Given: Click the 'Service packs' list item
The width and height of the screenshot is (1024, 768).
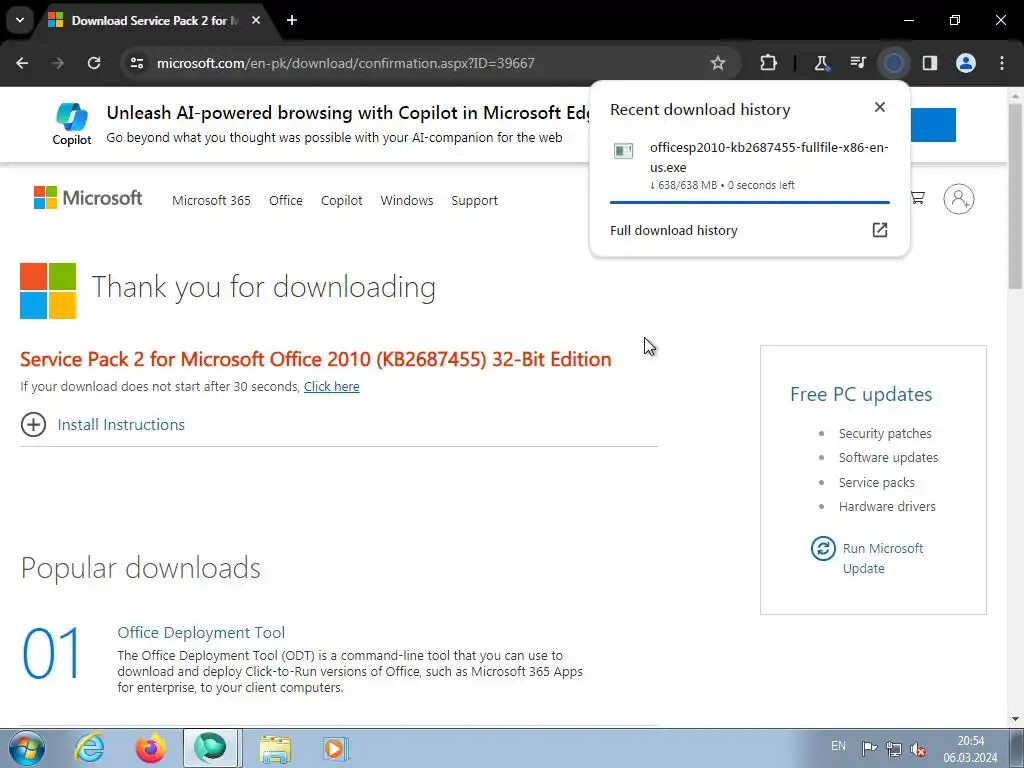Looking at the screenshot, I should 876,483.
